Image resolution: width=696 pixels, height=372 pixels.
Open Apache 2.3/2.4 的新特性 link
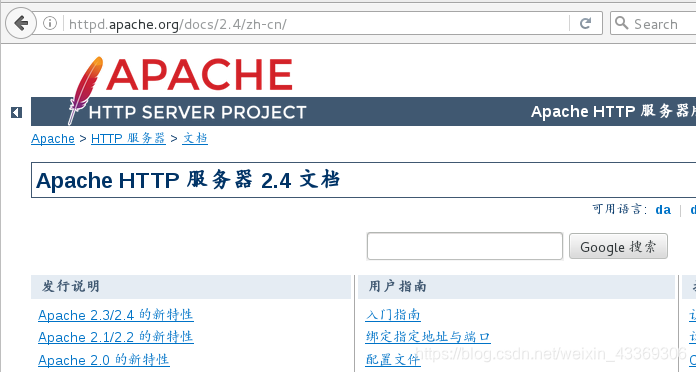[x=116, y=315]
